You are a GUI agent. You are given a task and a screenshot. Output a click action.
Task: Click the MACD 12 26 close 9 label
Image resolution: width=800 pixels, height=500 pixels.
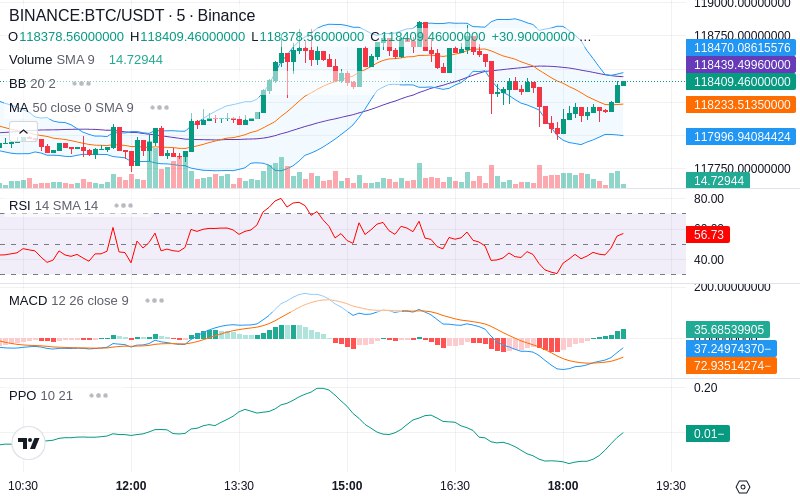69,301
